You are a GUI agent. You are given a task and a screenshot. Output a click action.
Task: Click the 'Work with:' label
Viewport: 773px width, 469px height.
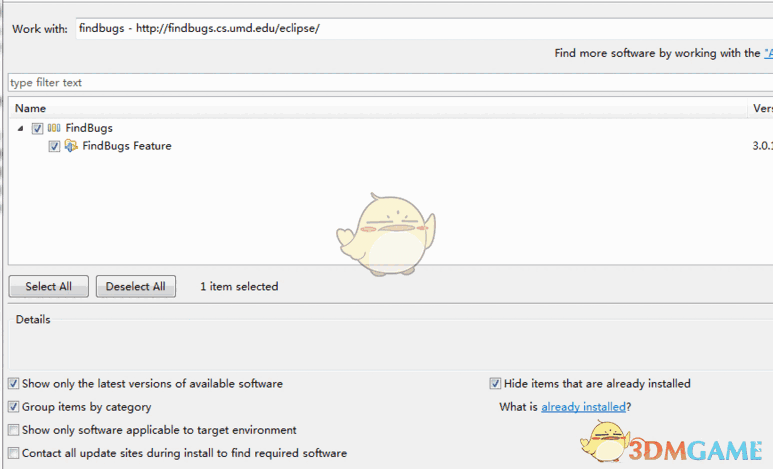(x=40, y=29)
